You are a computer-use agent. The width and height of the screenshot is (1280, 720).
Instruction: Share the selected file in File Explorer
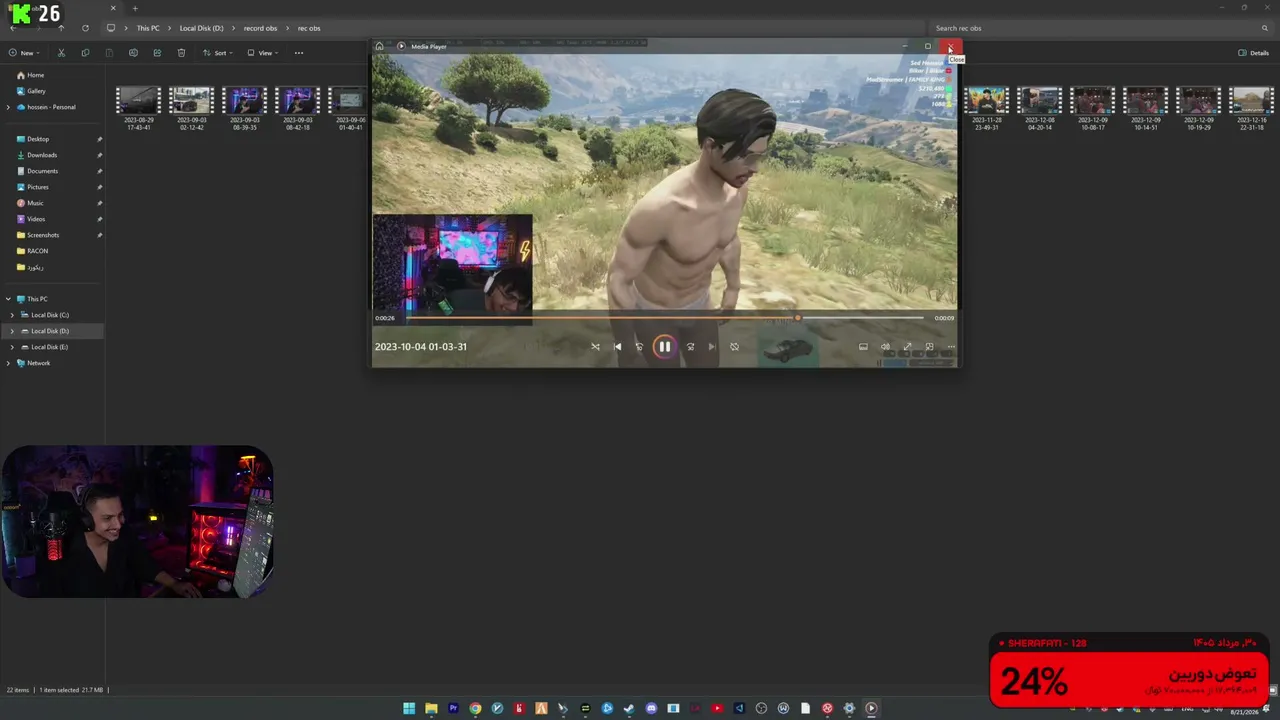(x=157, y=53)
